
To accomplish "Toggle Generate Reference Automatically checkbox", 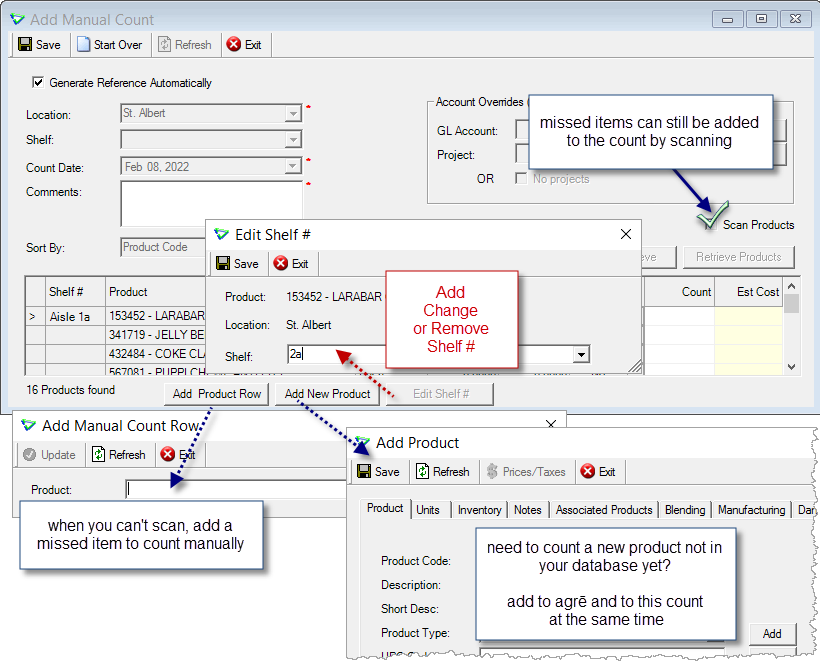I will pos(38,82).
